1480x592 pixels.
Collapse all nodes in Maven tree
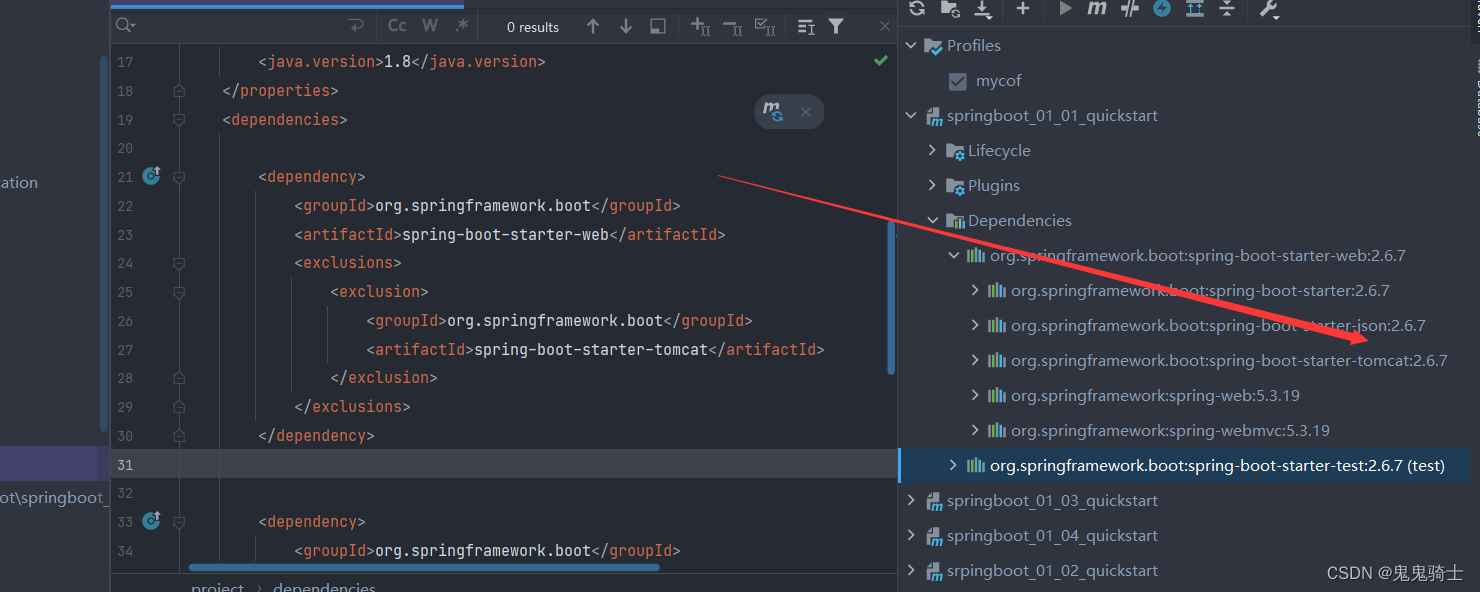(1227, 9)
